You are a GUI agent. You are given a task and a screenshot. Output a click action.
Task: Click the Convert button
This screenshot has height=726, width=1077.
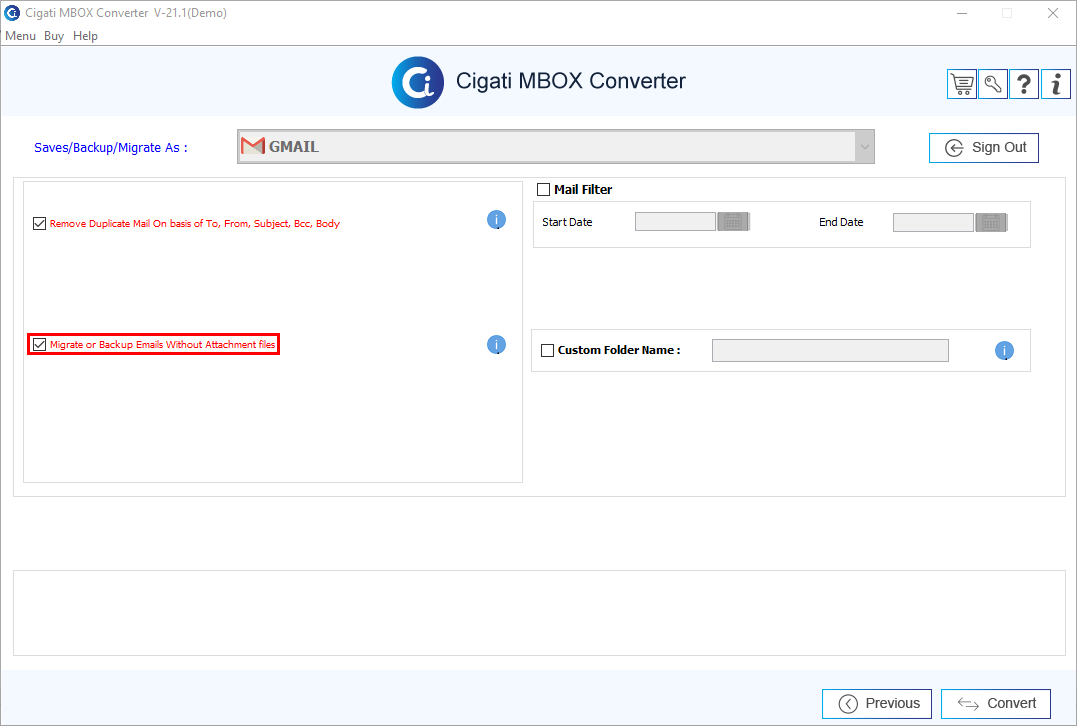click(x=996, y=703)
